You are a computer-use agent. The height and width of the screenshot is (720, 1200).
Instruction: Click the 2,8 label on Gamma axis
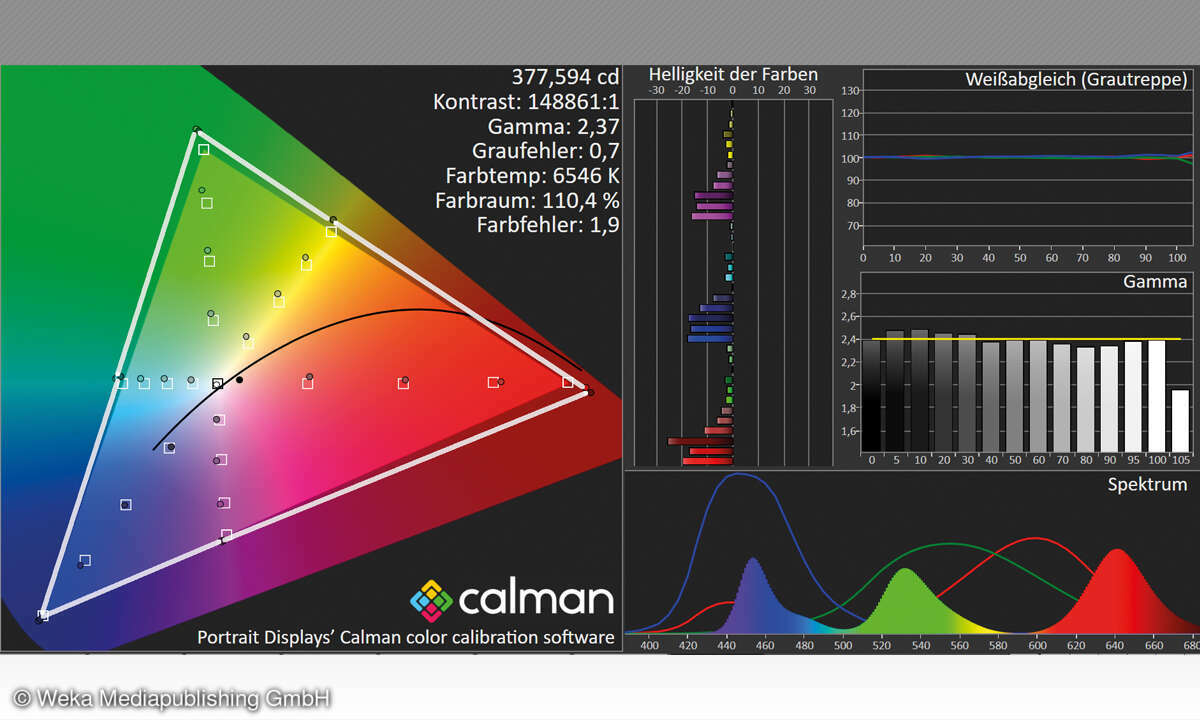[849, 294]
